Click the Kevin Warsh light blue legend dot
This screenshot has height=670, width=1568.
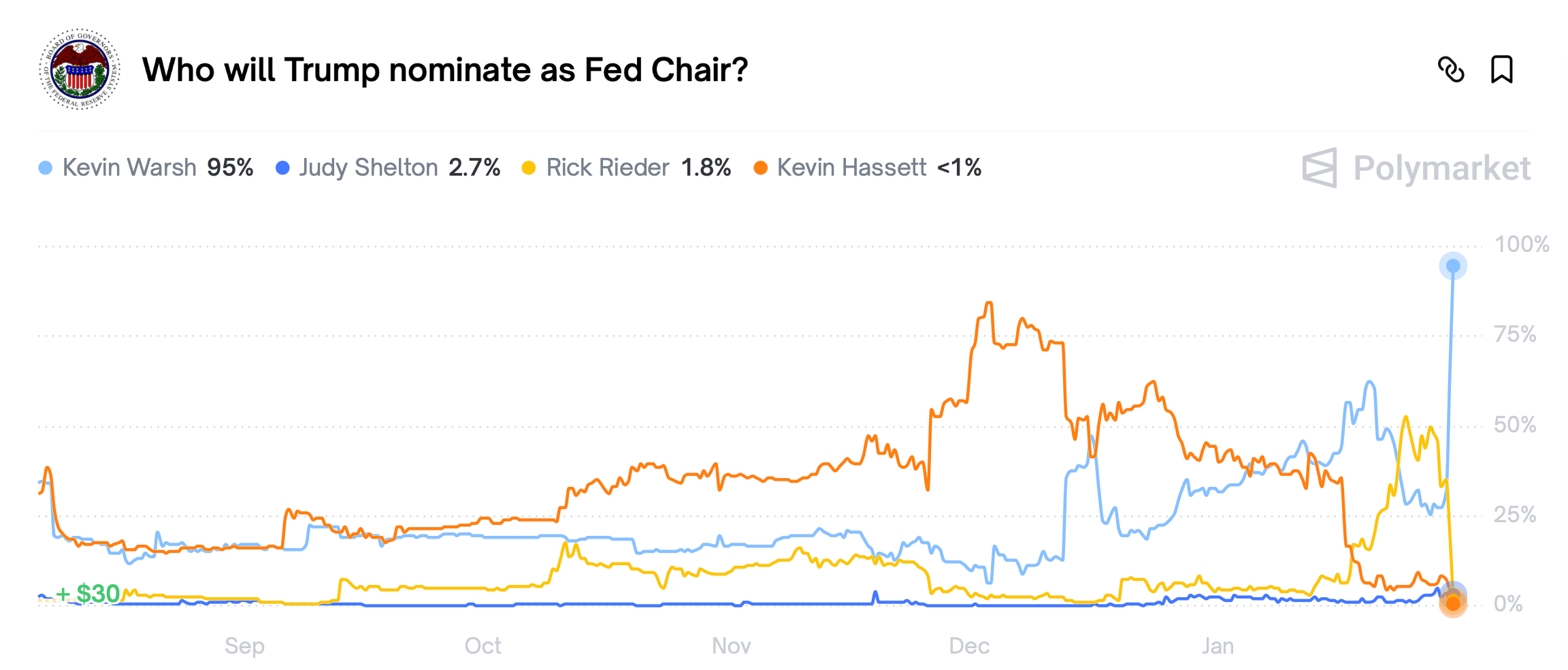pyautogui.click(x=46, y=168)
